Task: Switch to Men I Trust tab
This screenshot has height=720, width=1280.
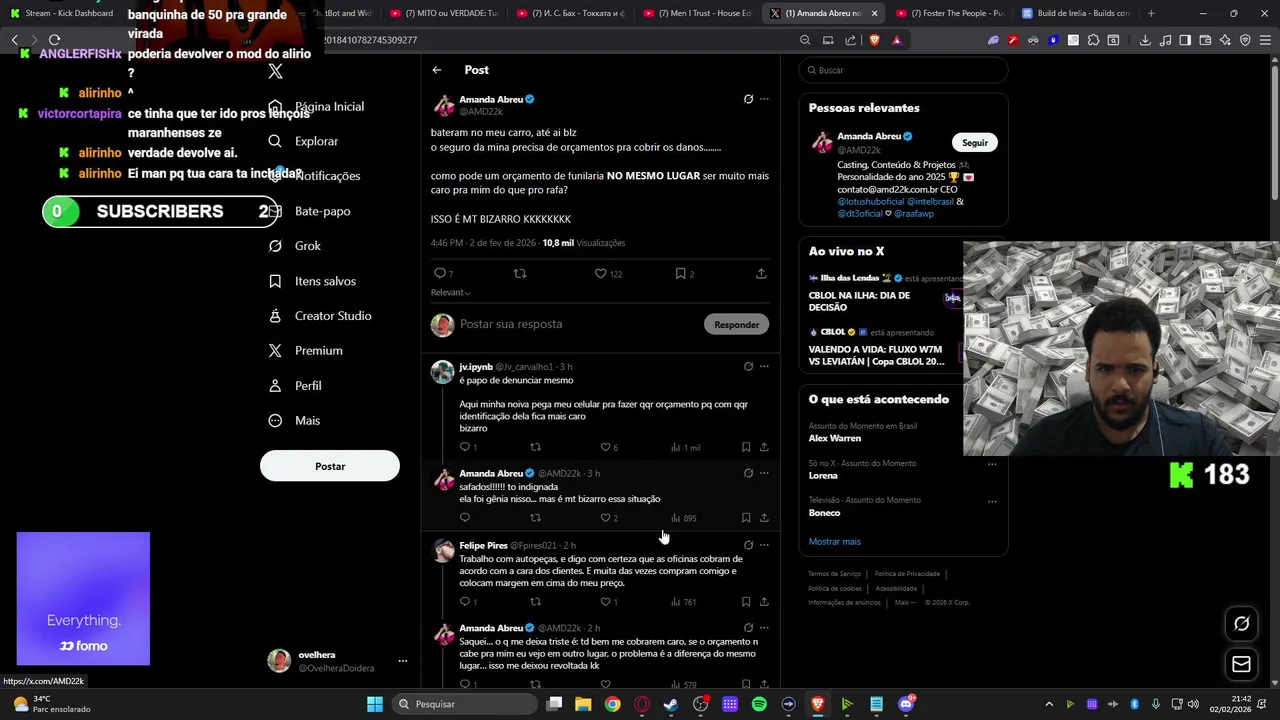Action: point(698,13)
